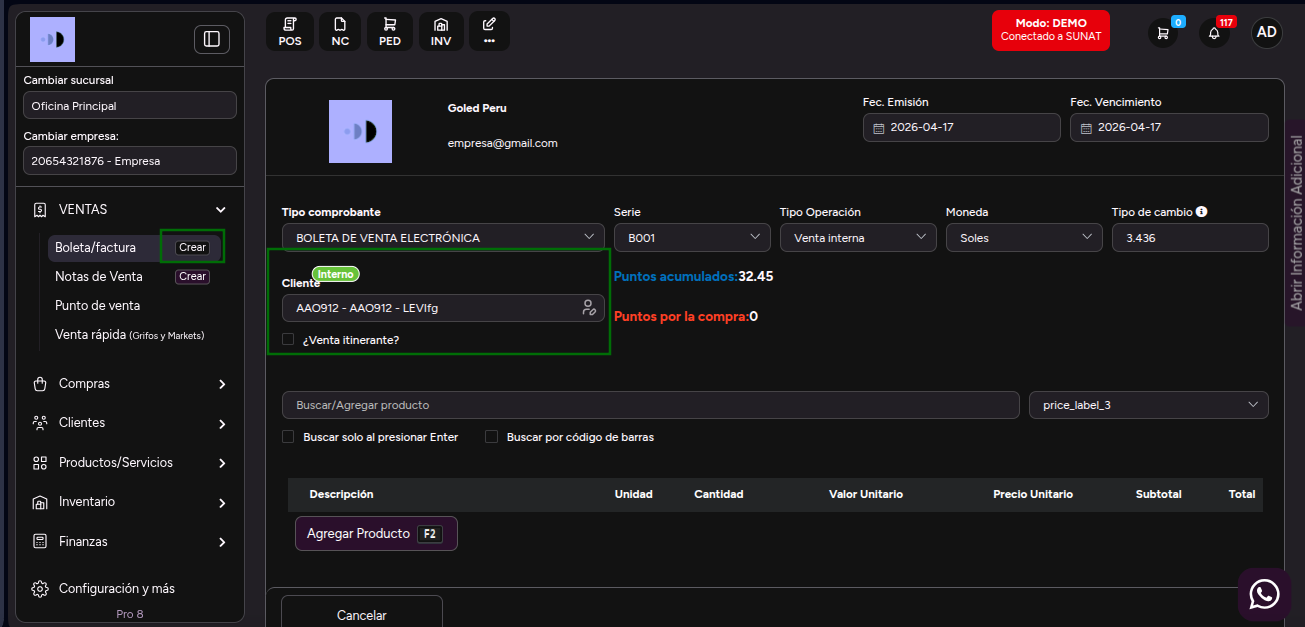1305x627 pixels.
Task: Click the Pro 8 version label
Action: tap(130, 614)
